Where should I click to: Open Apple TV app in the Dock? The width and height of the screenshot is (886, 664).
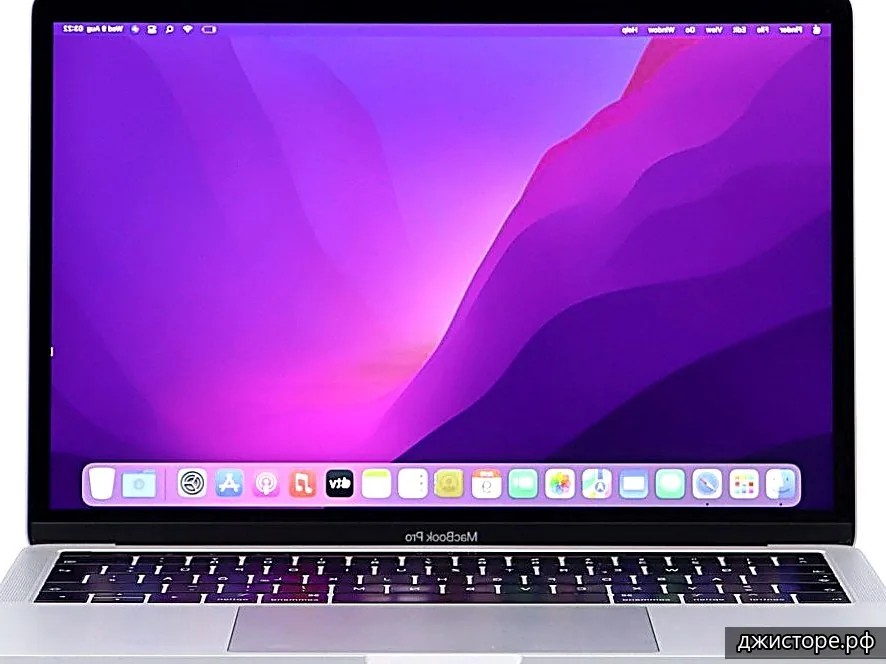click(340, 484)
